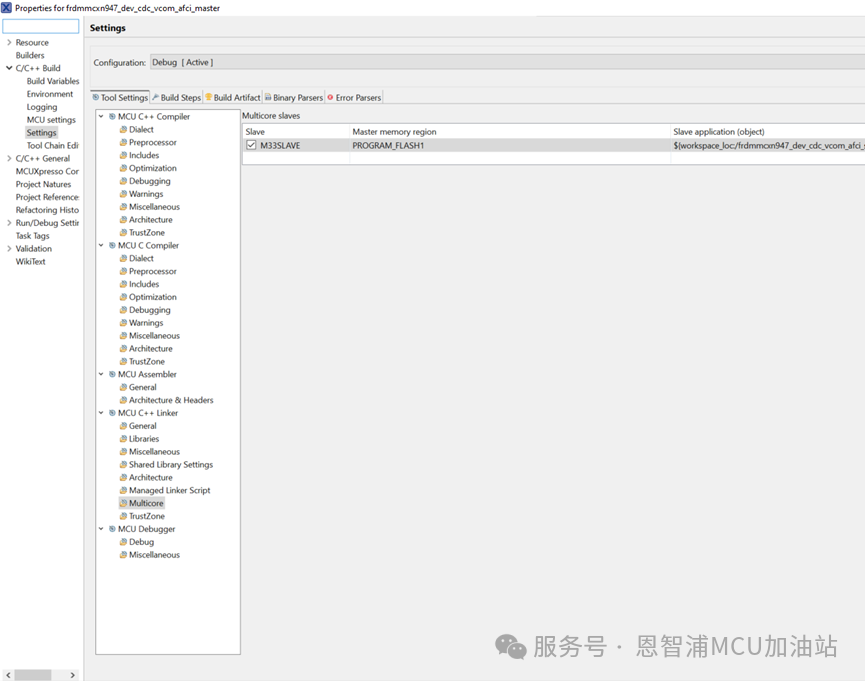Image resolution: width=865 pixels, height=681 pixels.
Task: Select TrustZone icon under MCU C++ Linker
Action: pyautogui.click(x=124, y=516)
